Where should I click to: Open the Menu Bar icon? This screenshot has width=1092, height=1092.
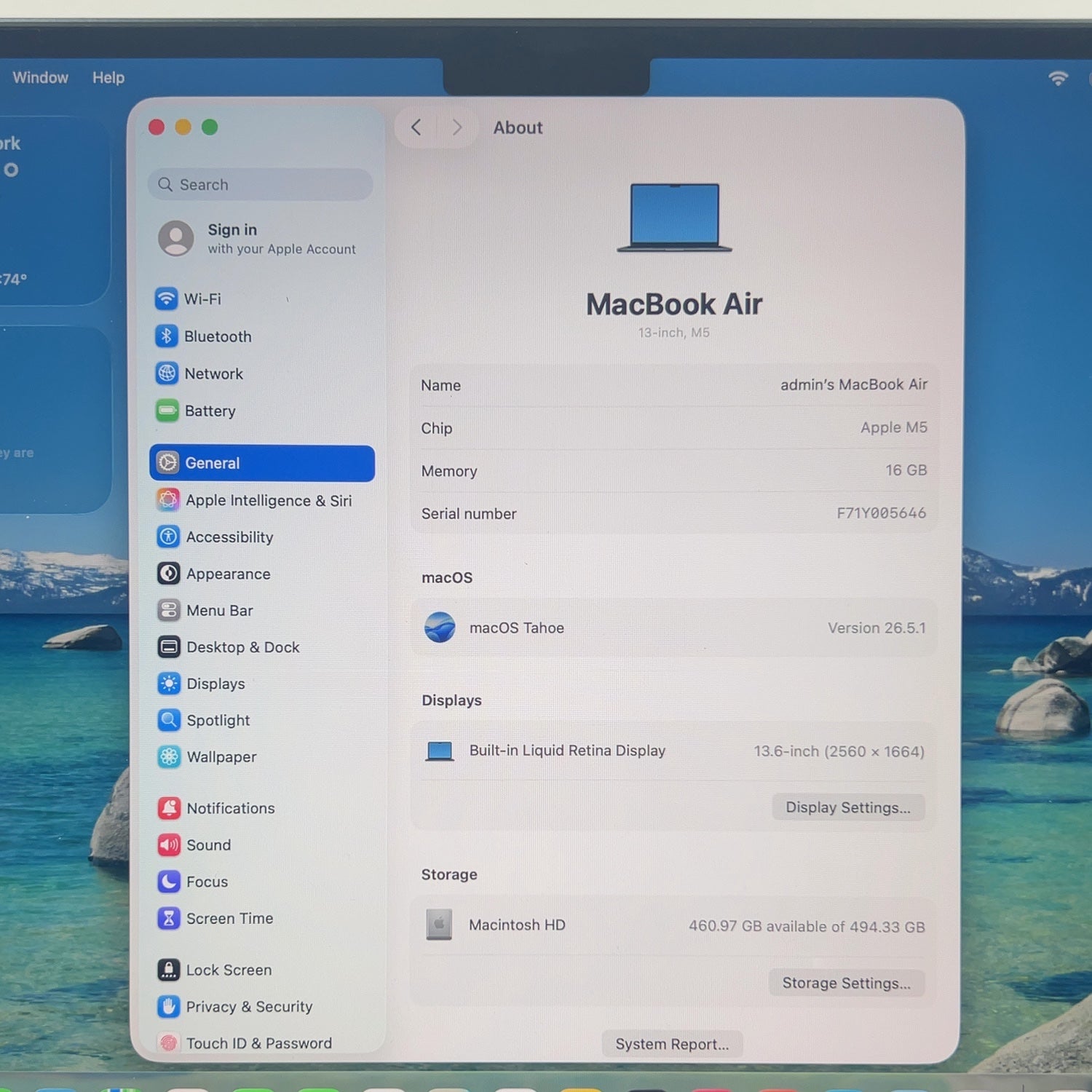tap(169, 610)
